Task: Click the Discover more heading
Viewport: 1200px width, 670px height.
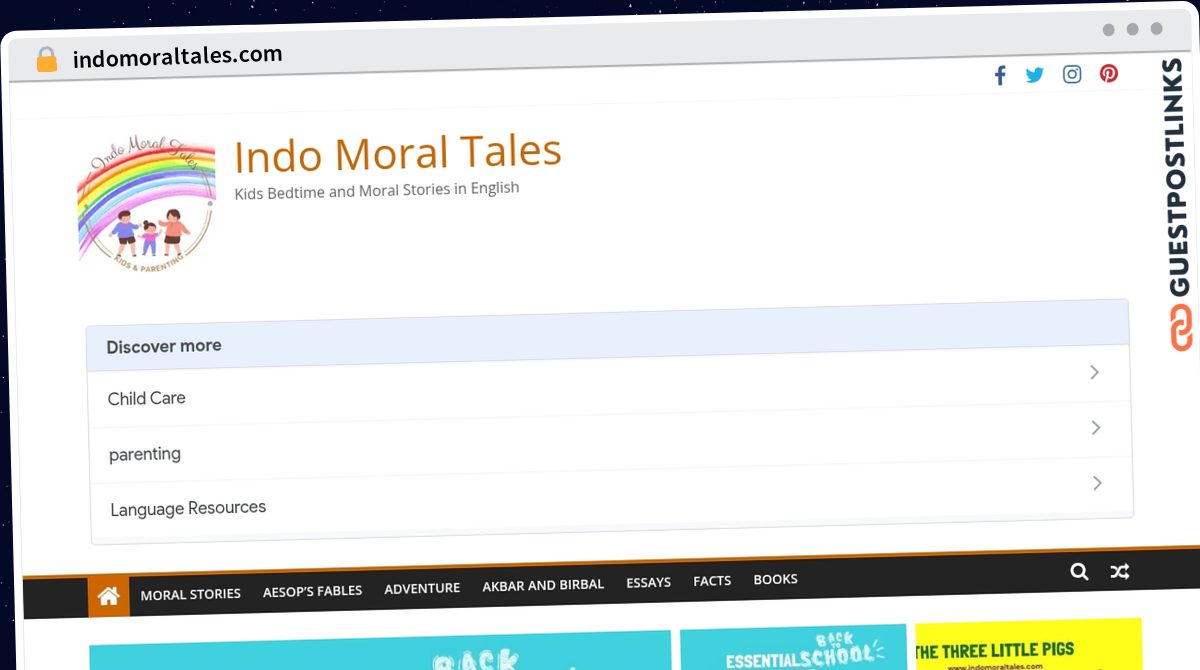Action: tap(164, 346)
